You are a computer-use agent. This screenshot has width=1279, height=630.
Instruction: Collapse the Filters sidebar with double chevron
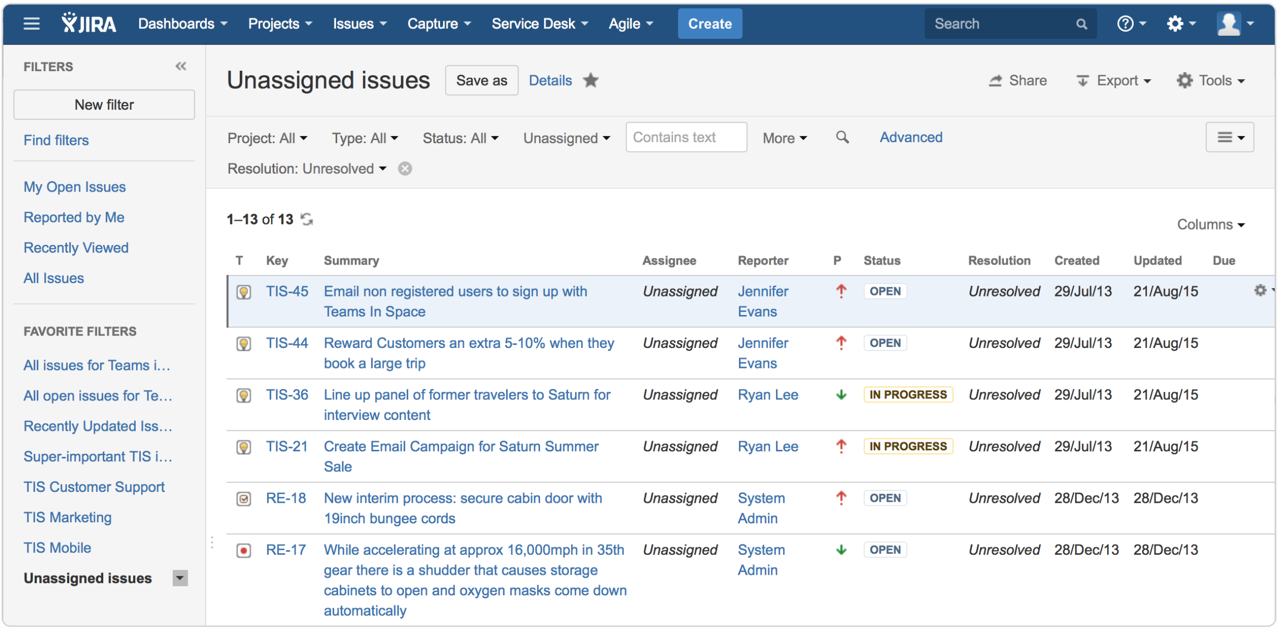[x=181, y=66]
